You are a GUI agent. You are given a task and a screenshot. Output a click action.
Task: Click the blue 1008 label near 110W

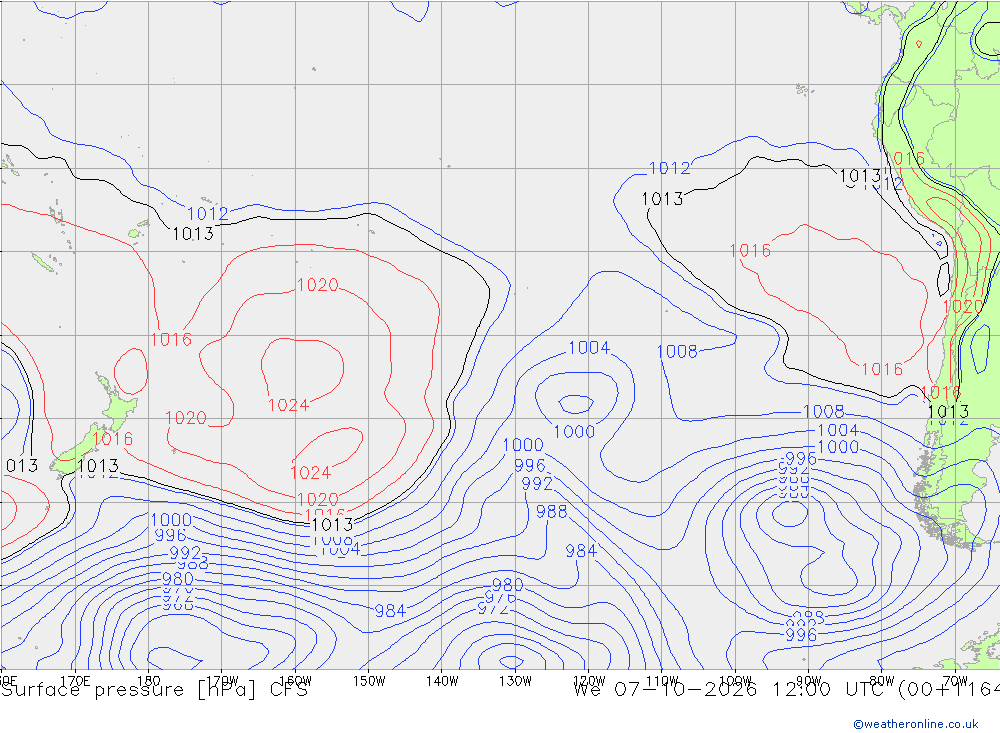click(677, 352)
